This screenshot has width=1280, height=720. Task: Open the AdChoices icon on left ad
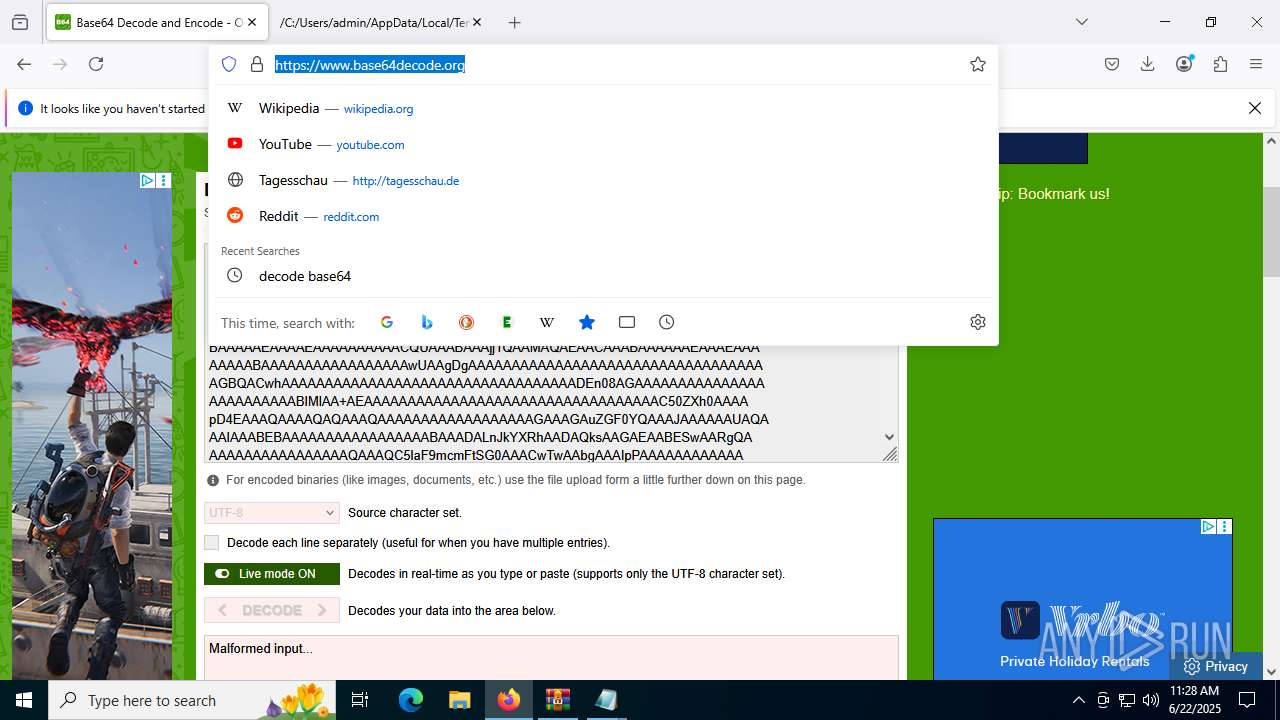[147, 181]
